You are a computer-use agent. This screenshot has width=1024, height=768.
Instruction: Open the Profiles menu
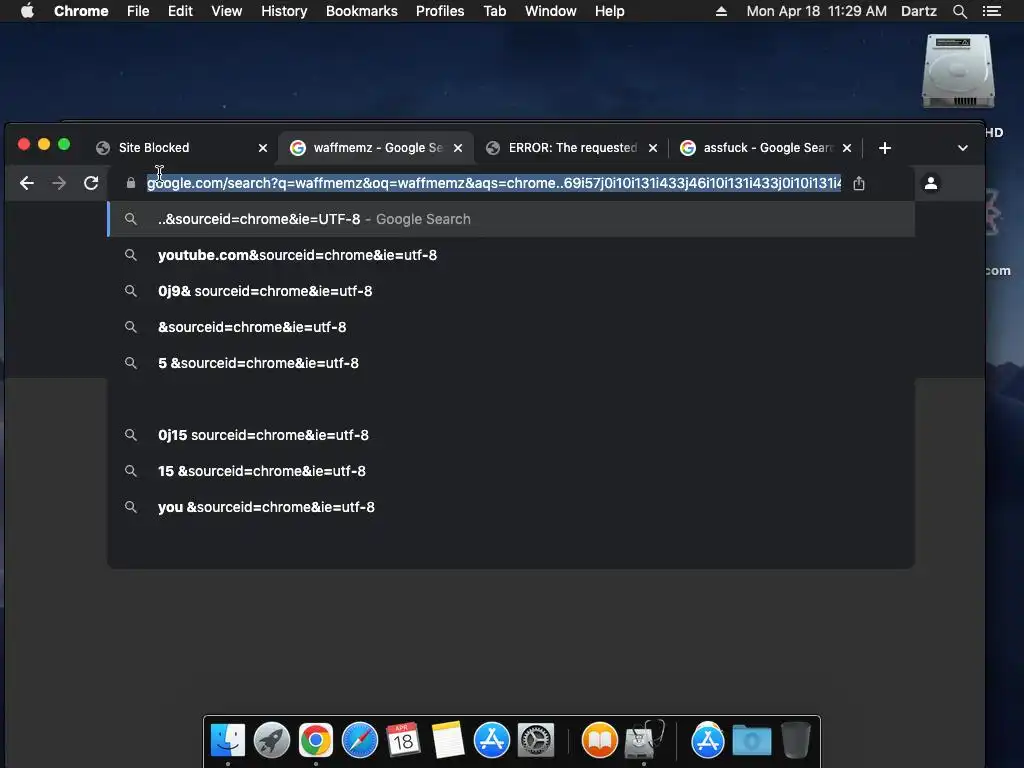(x=440, y=11)
